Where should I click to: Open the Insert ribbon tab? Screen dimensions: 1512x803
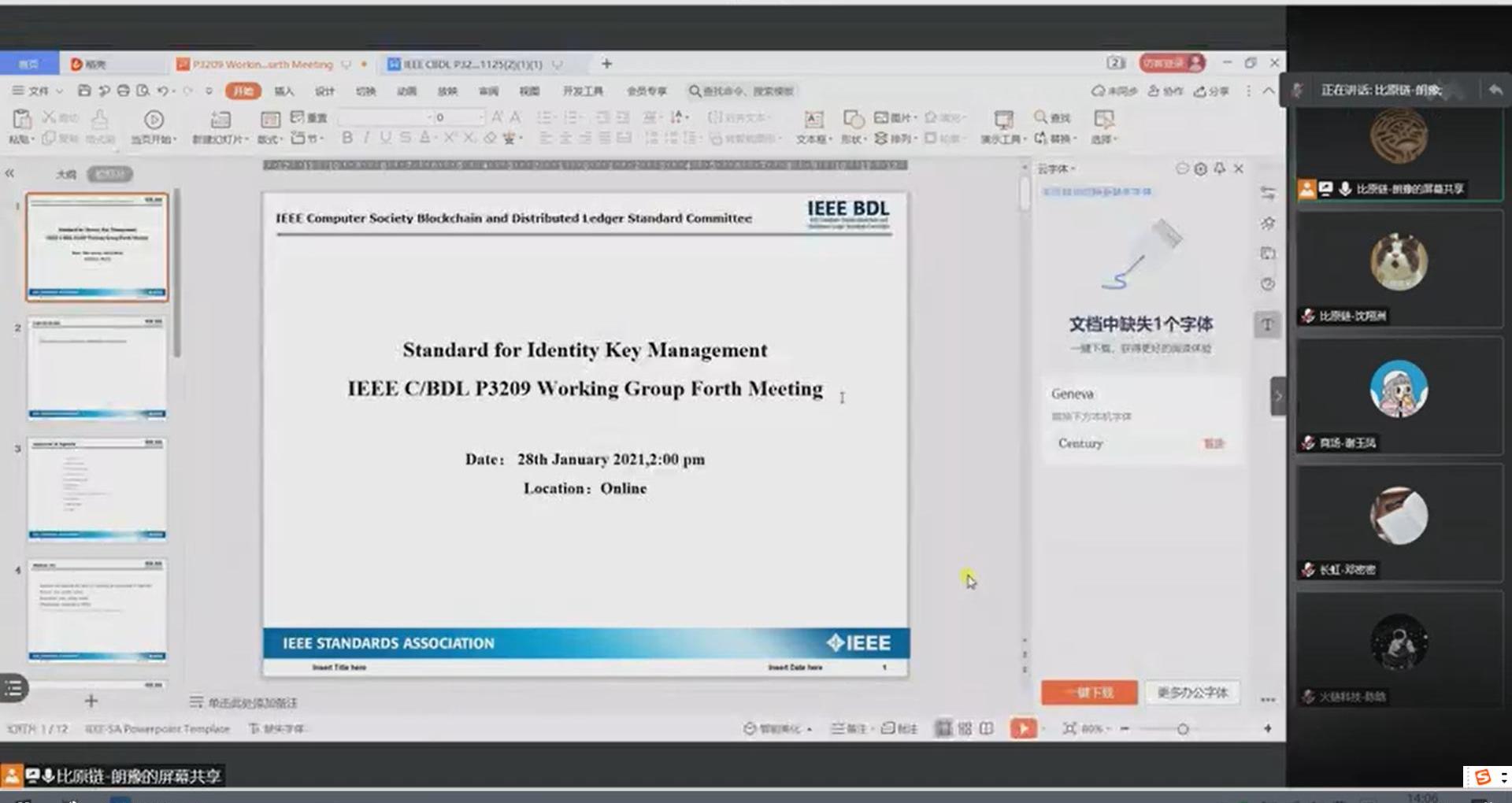click(283, 91)
